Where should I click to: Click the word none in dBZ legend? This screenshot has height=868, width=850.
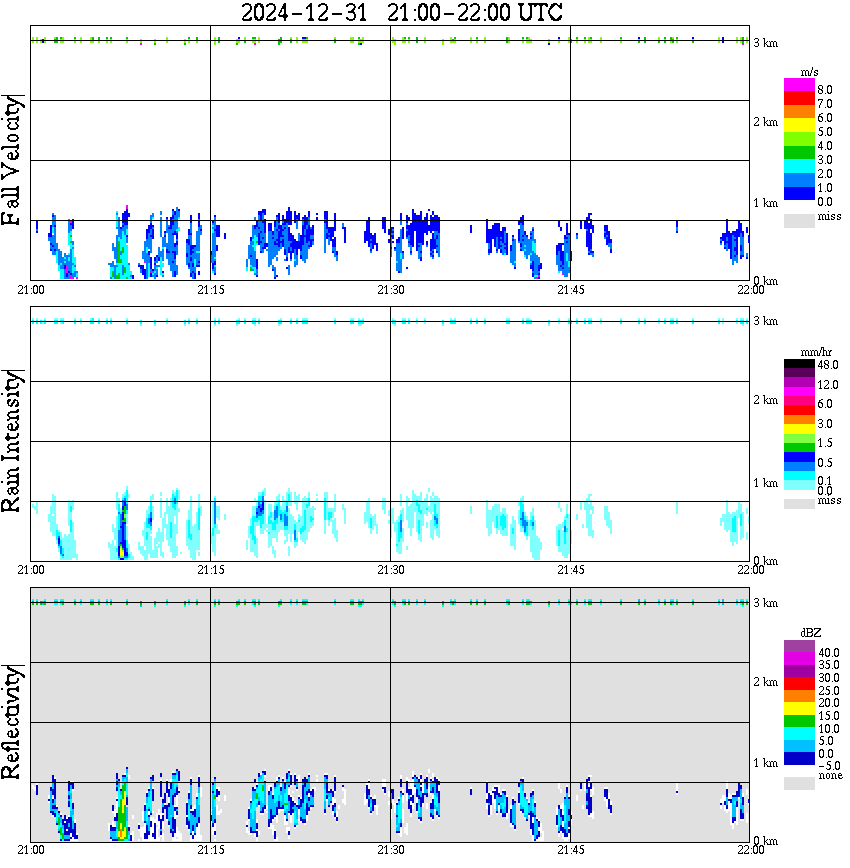(830, 776)
